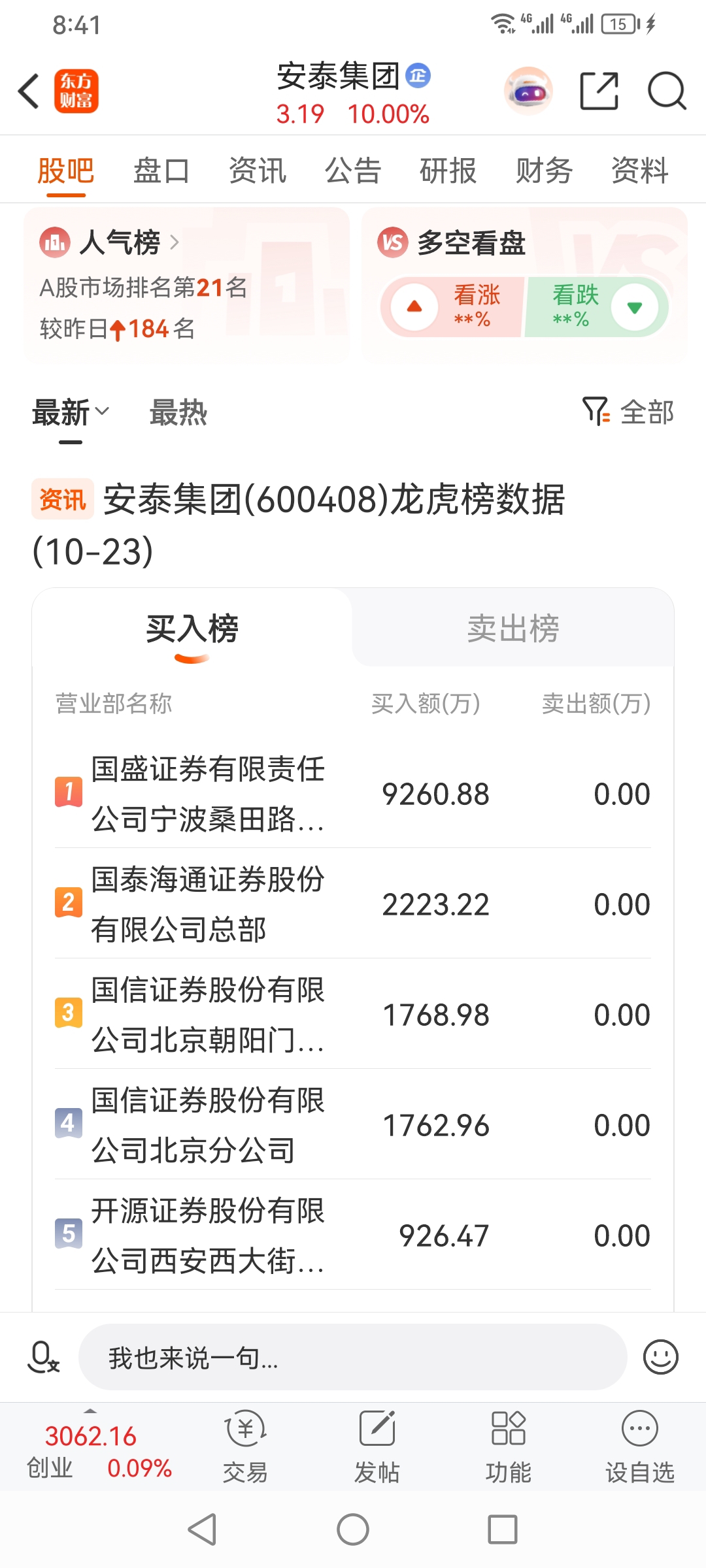Tap the voice-to-text microphone icon
This screenshot has height=1568, width=706.
click(x=43, y=1357)
